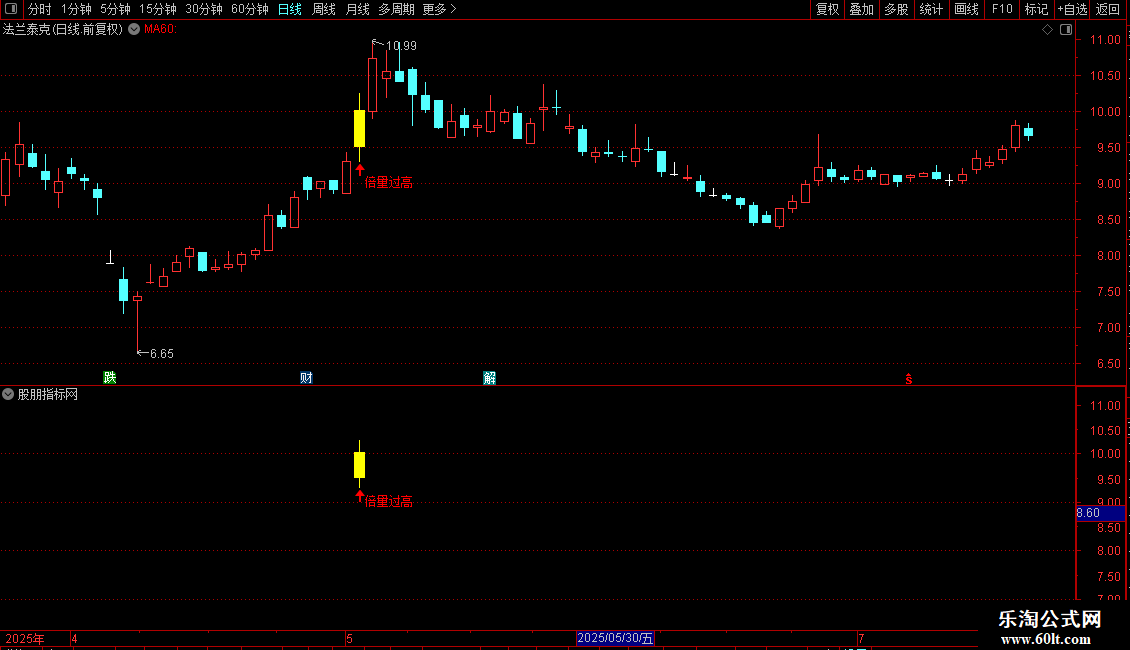This screenshot has height=650, width=1130.
Task: Click the month 7 label on time axis
Action: (x=860, y=638)
